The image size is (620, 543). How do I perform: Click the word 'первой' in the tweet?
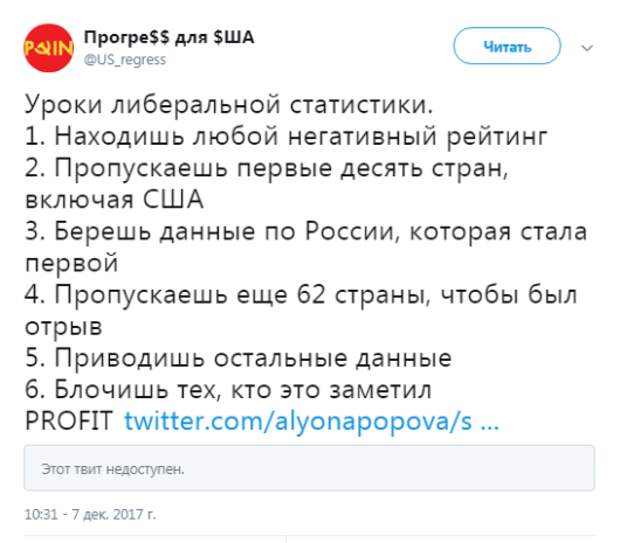tap(72, 264)
